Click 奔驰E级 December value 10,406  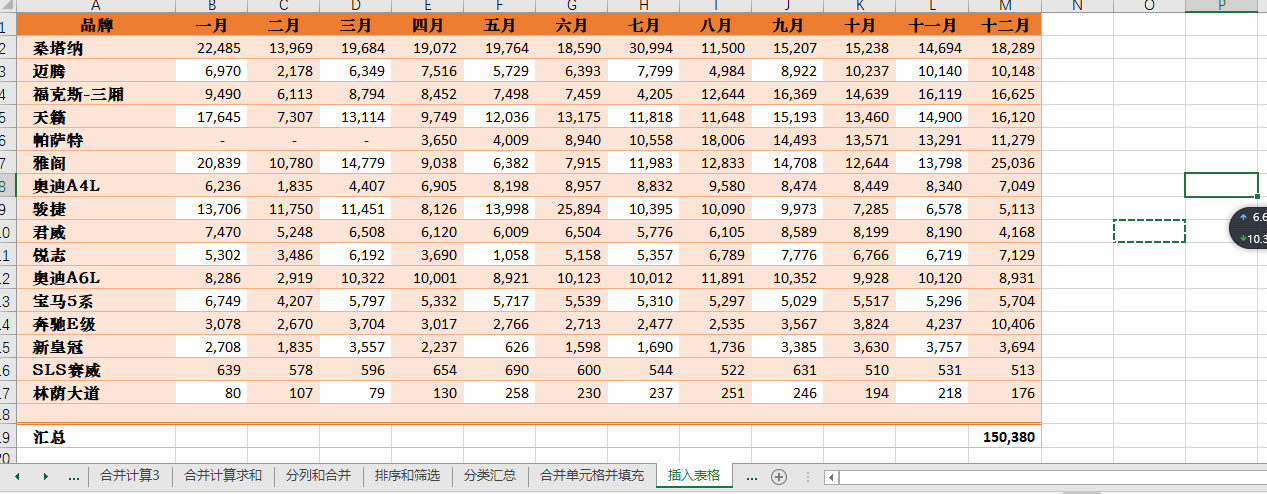pyautogui.click(x=1005, y=324)
